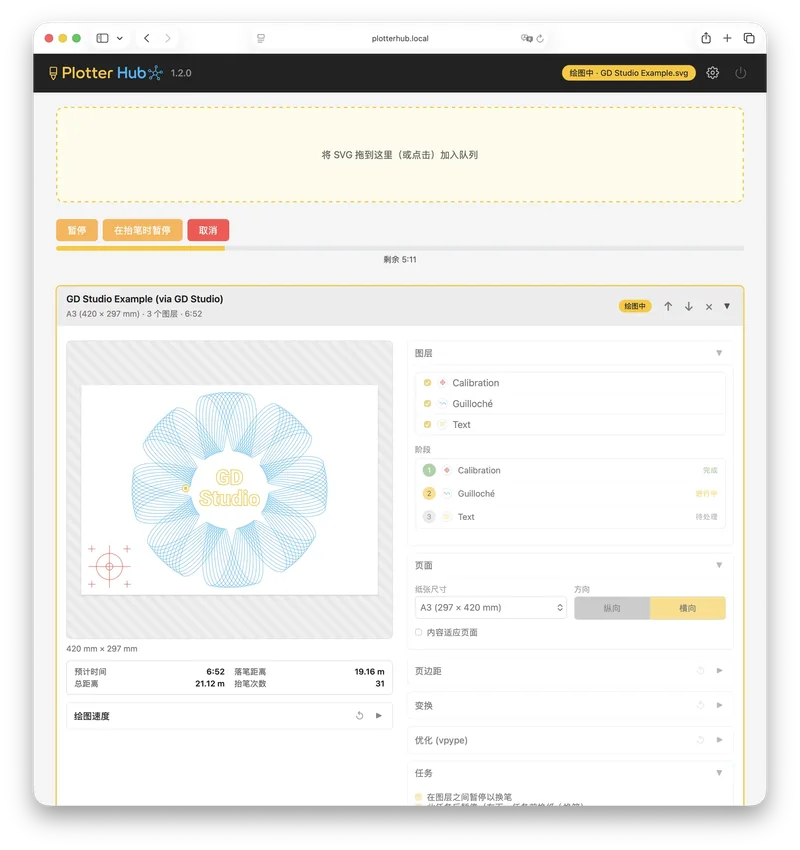This screenshot has height=850, width=800.
Task: Open a new browser tab with plus
Action: click(727, 38)
